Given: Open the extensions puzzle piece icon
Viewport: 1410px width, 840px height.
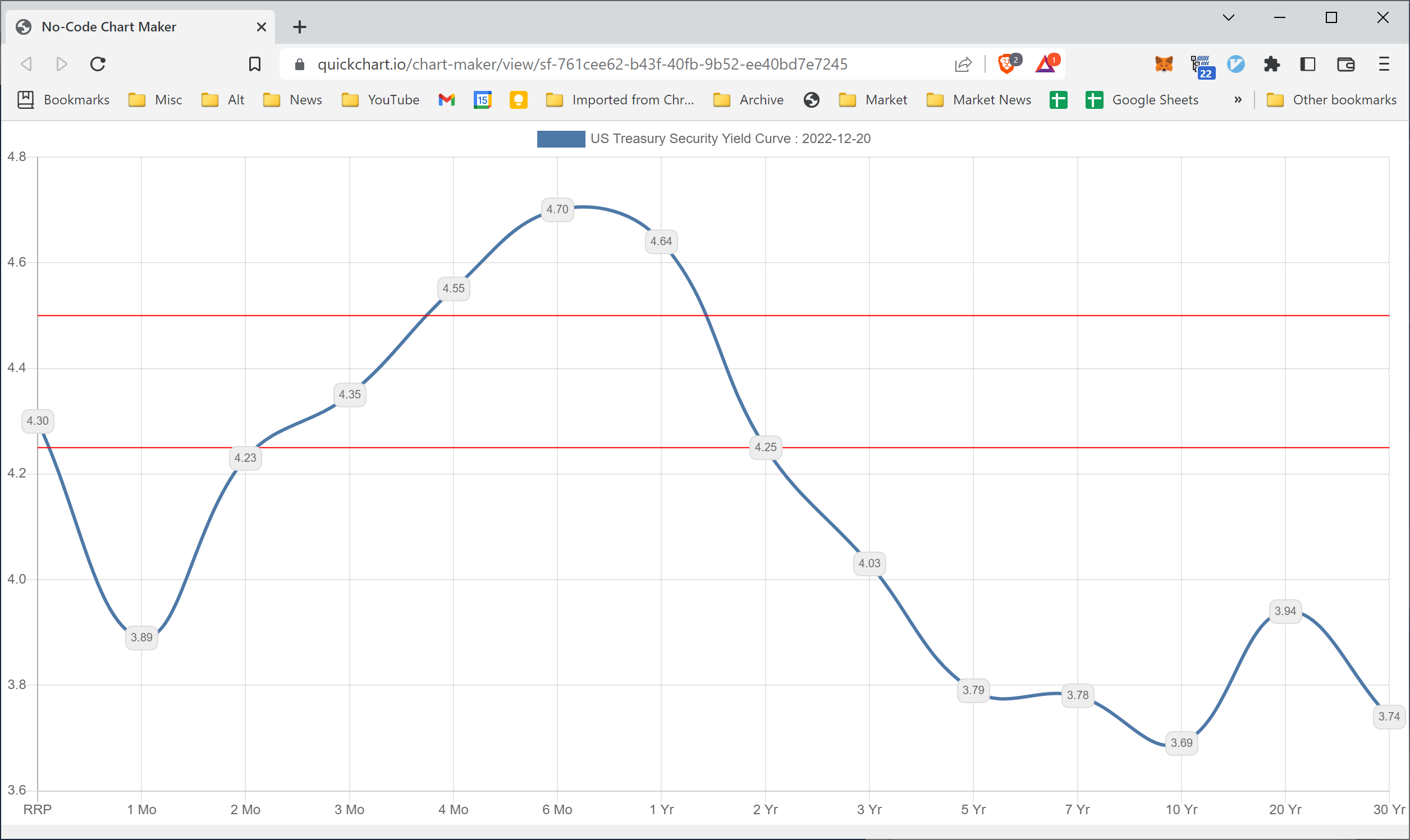Looking at the screenshot, I should pyautogui.click(x=1272, y=64).
